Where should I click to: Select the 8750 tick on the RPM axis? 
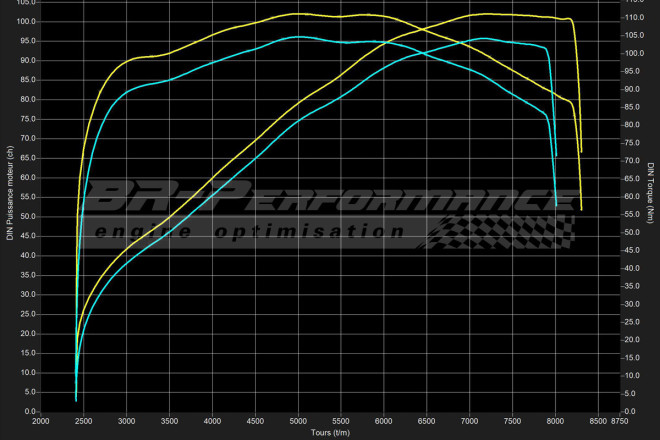[619, 421]
